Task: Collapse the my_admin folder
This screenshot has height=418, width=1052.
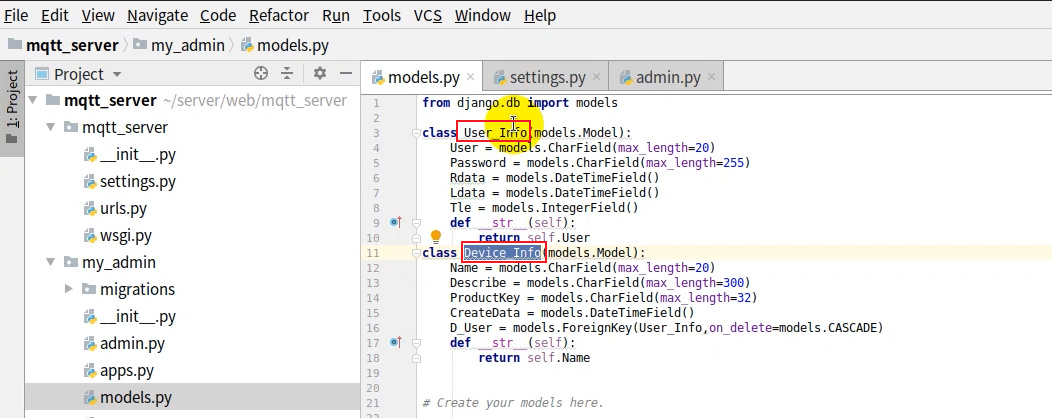Action: (x=50, y=262)
